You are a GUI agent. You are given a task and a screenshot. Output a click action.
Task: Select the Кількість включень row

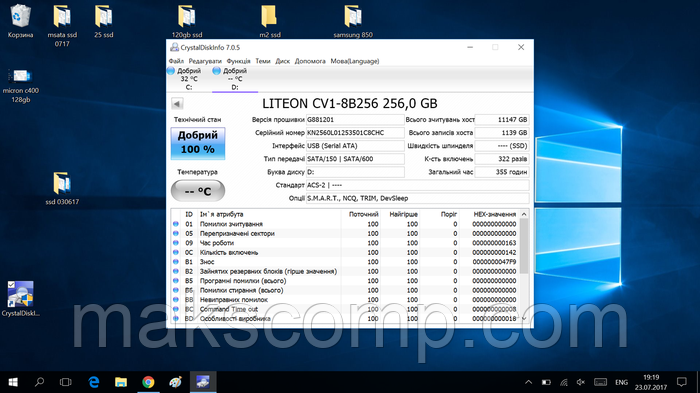click(x=345, y=252)
